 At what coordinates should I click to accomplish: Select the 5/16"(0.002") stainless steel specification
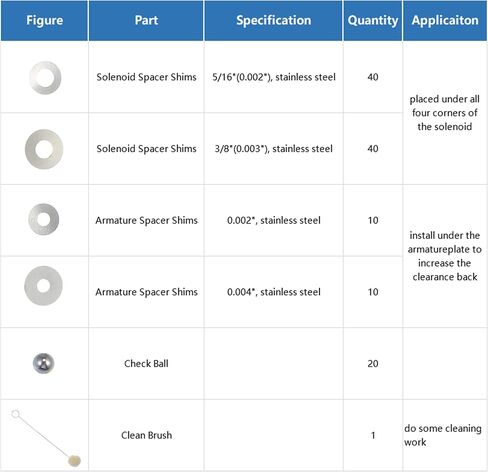(274, 77)
